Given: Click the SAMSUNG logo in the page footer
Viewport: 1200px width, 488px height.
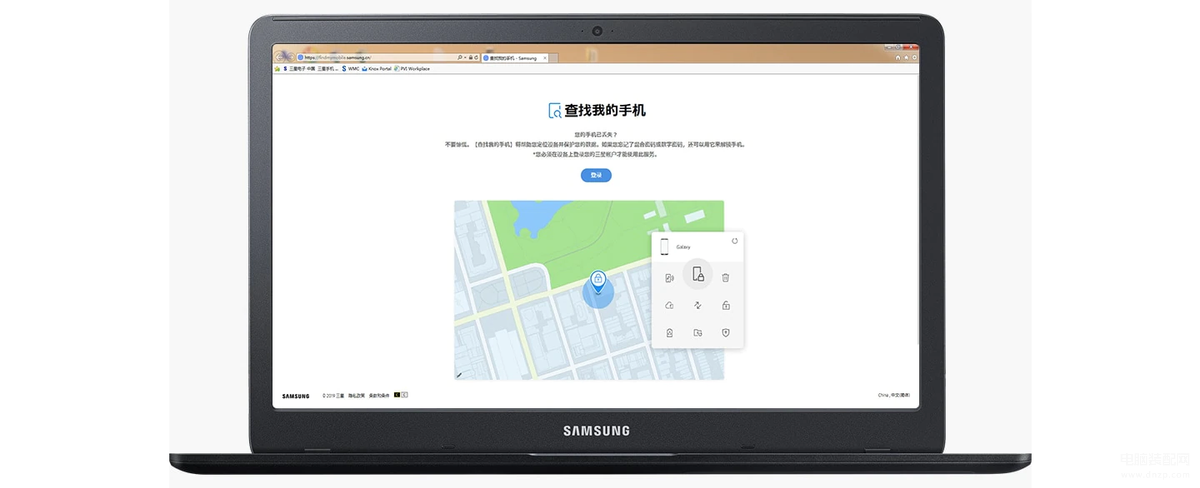Looking at the screenshot, I should [x=296, y=395].
